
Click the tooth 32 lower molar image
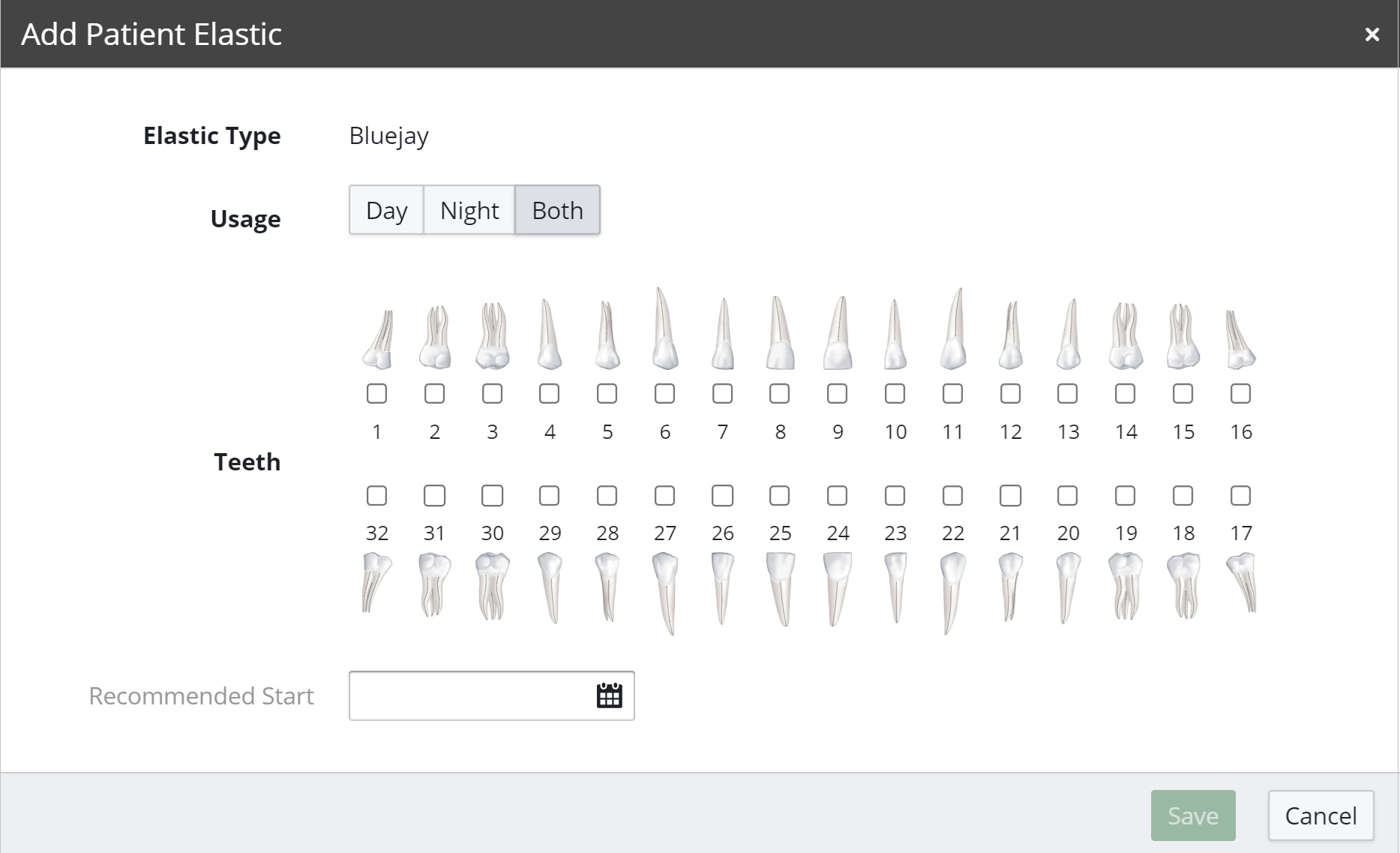tap(377, 583)
